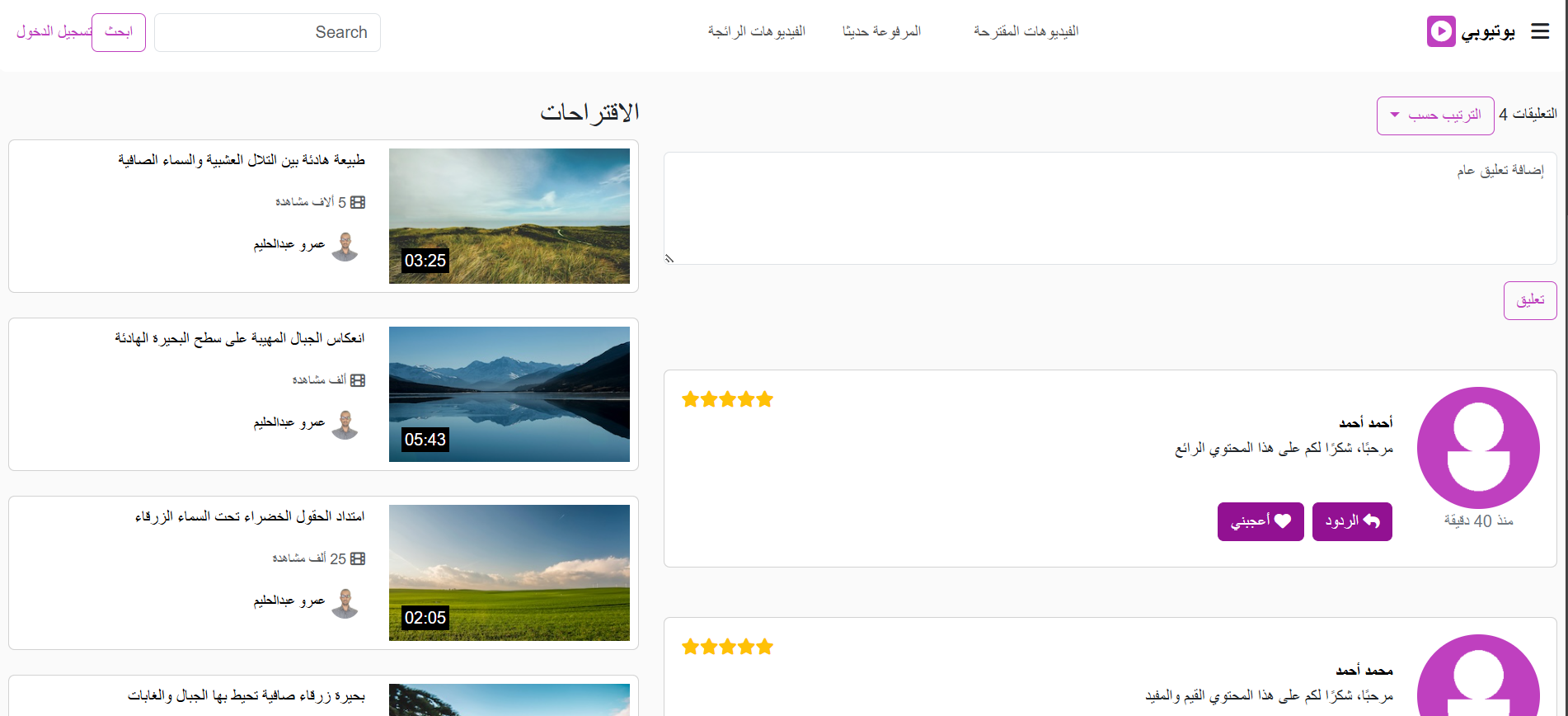The width and height of the screenshot is (1568, 716).
Task: Open الفيديوهات المقترحة nav item
Action: [x=1026, y=31]
